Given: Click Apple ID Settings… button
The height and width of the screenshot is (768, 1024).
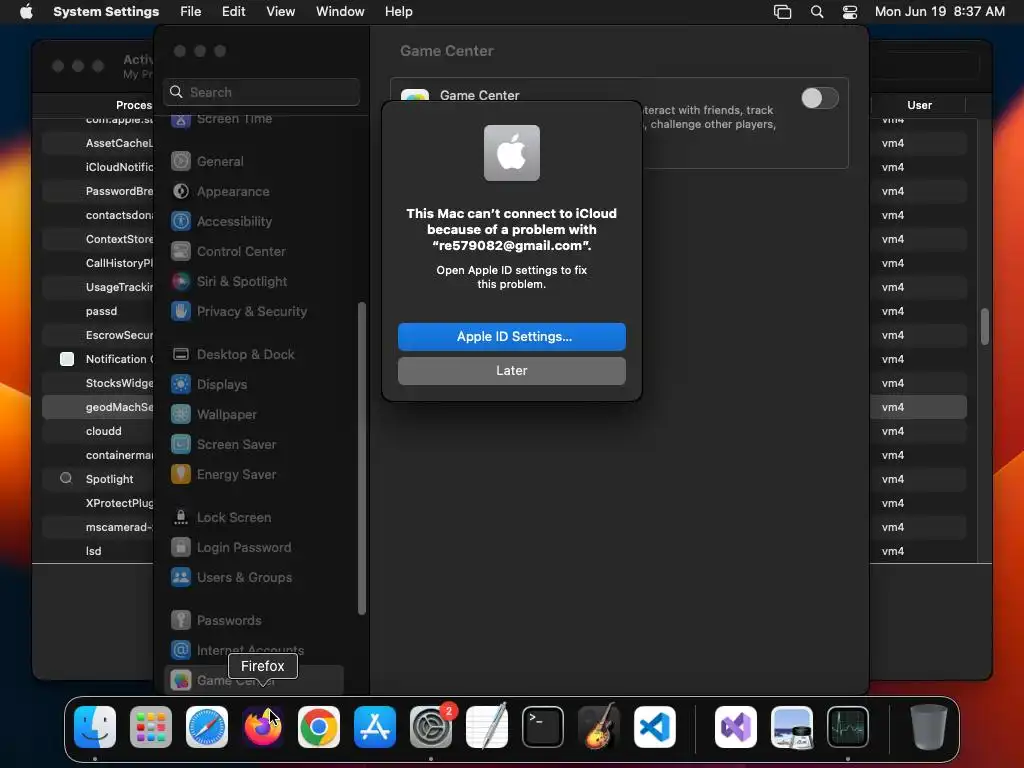Looking at the screenshot, I should click(x=511, y=336).
